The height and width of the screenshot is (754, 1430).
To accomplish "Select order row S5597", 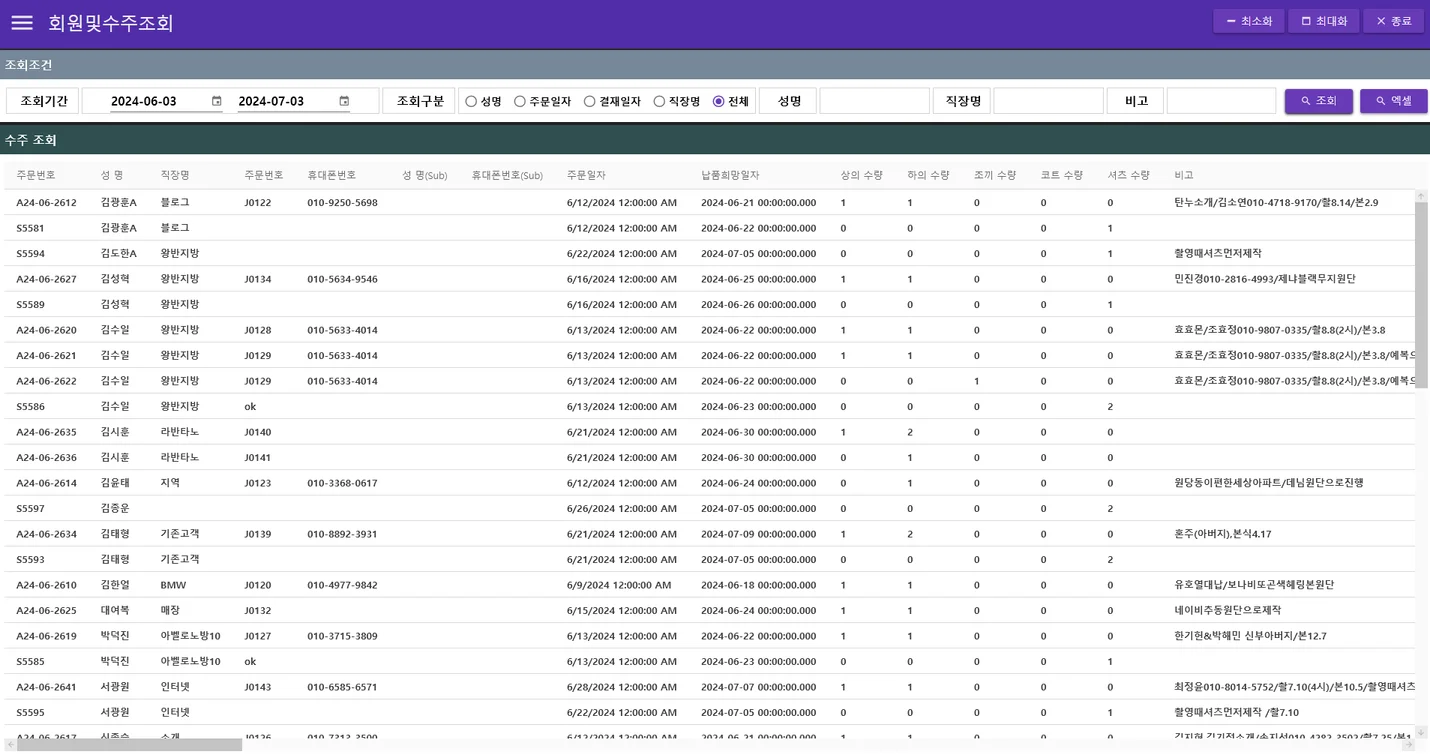I will point(709,508).
